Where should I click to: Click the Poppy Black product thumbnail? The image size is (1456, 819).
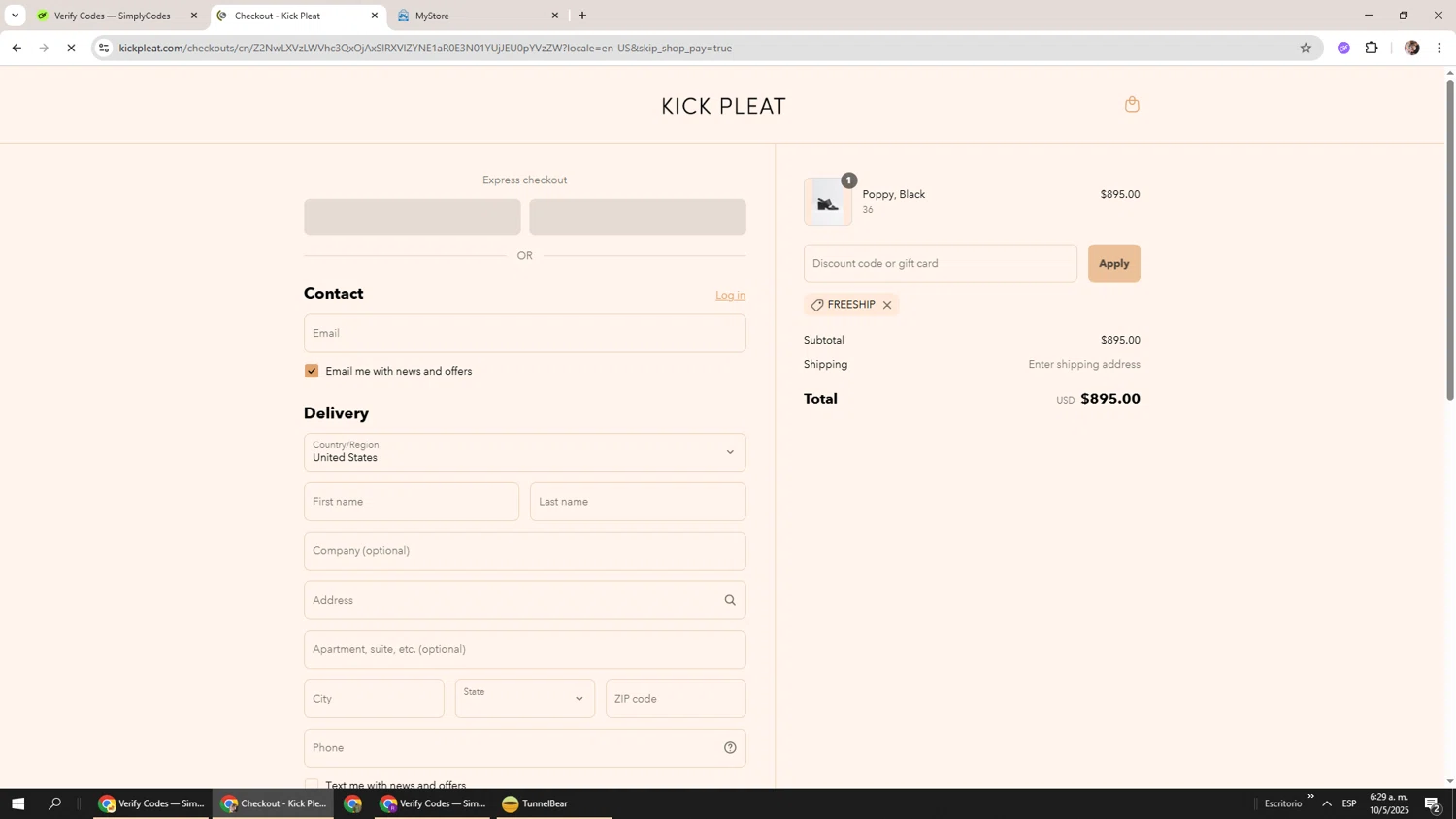tap(828, 202)
